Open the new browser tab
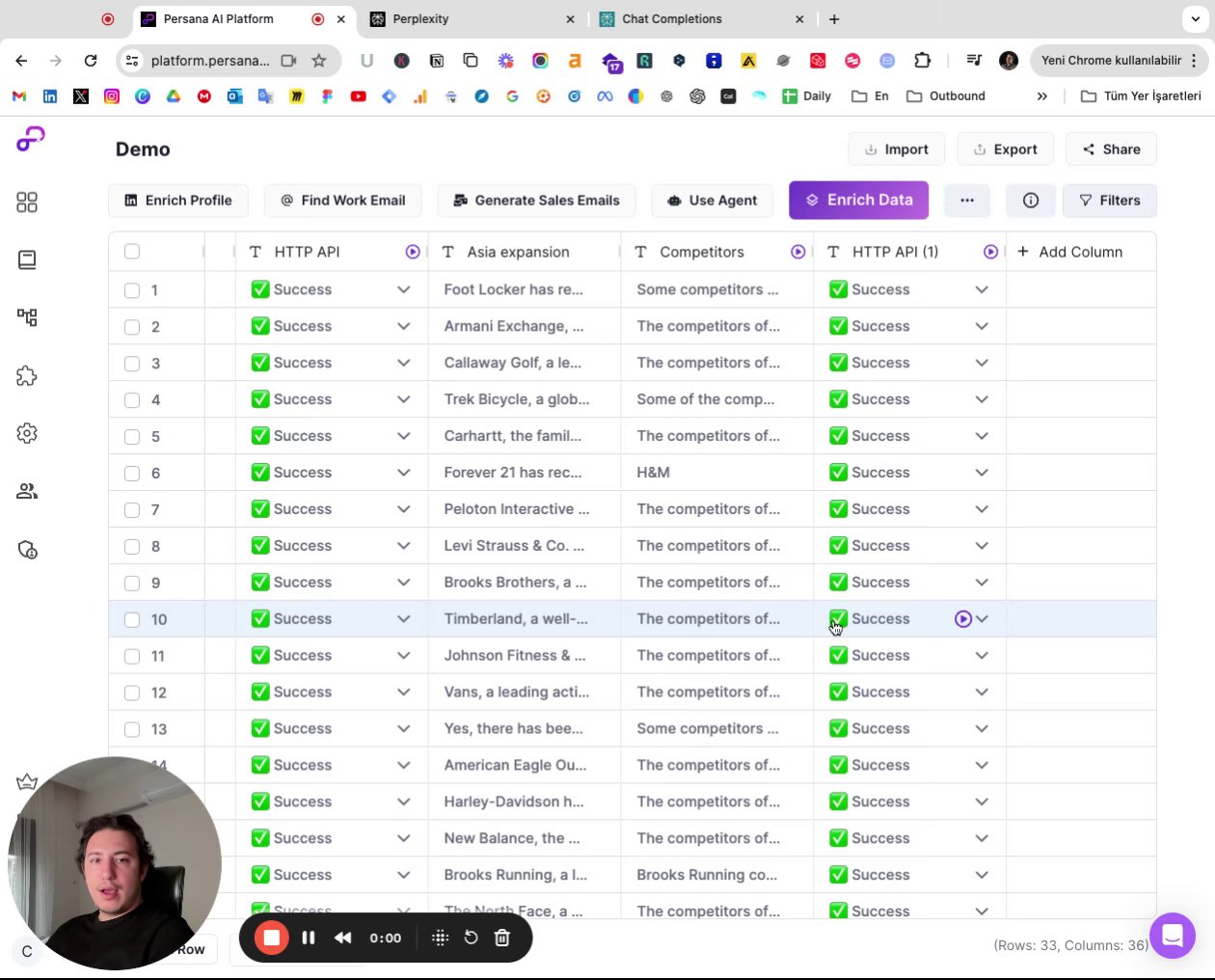 click(834, 19)
